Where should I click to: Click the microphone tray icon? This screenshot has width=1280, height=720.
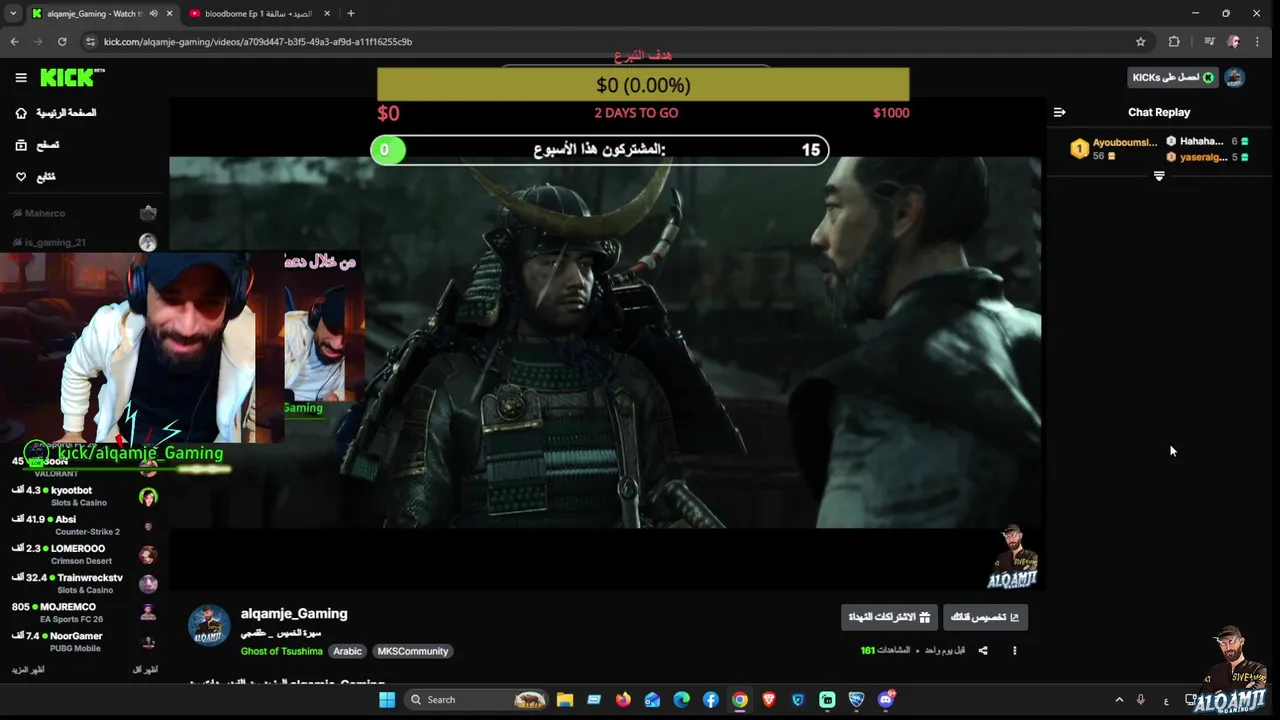click(1141, 700)
